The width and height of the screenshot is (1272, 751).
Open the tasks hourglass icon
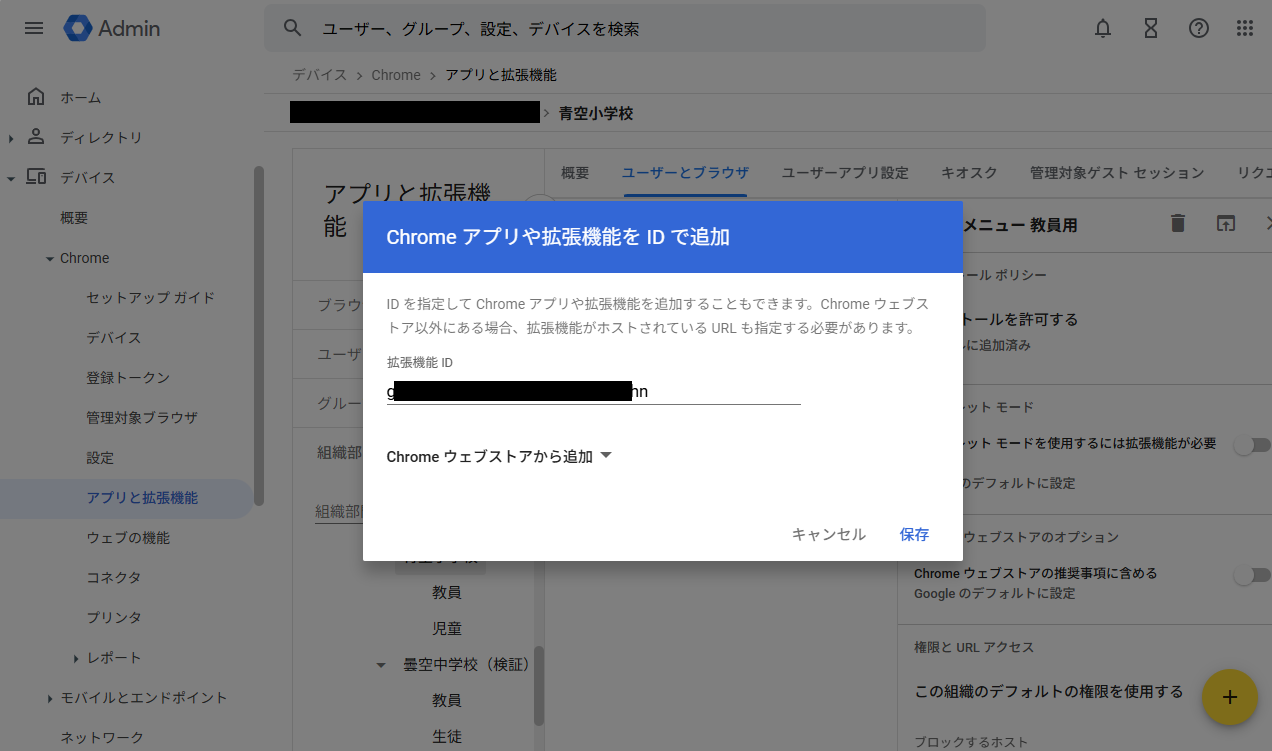(1151, 28)
